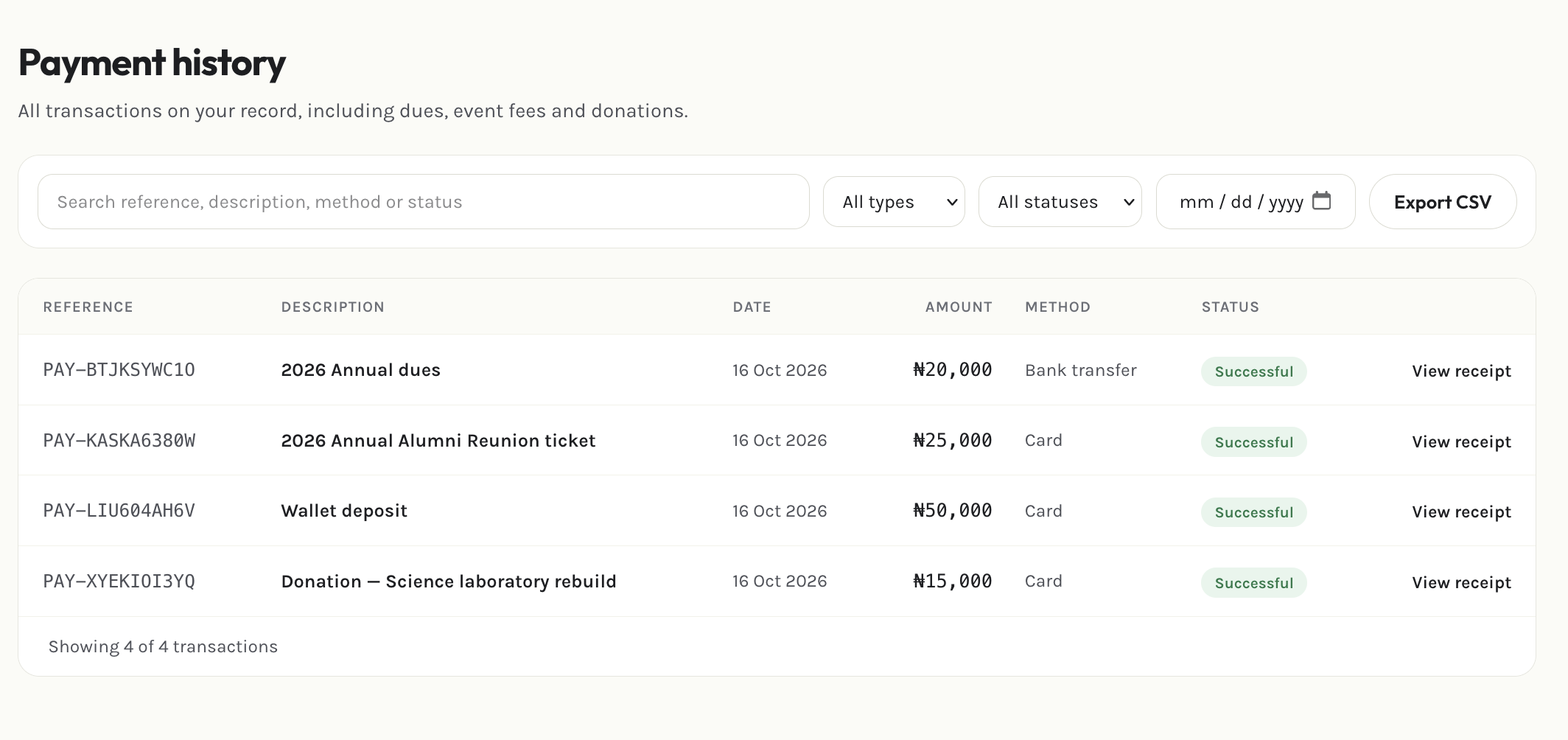Click the ₦25,000 amount

click(953, 441)
